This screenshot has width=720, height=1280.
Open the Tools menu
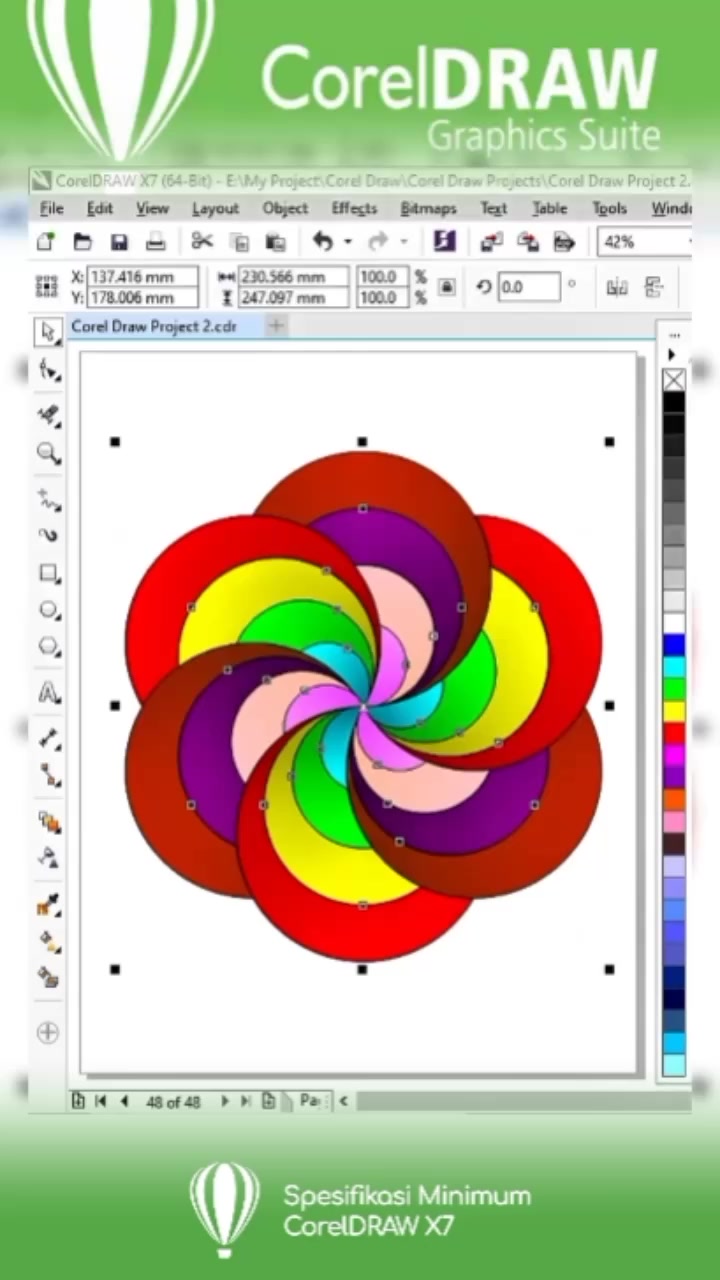click(609, 208)
